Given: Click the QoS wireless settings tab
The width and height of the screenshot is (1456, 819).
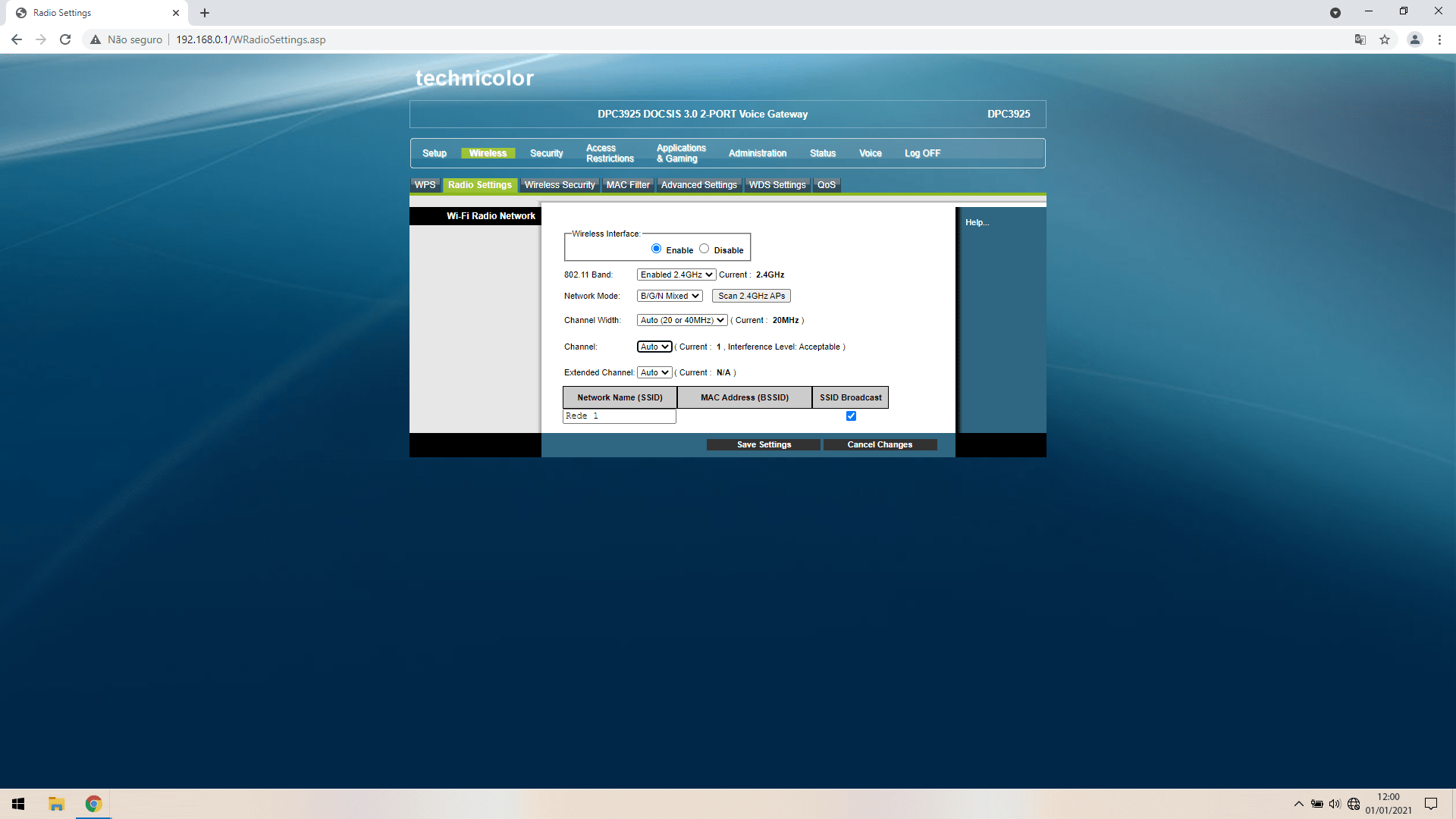Looking at the screenshot, I should (826, 184).
